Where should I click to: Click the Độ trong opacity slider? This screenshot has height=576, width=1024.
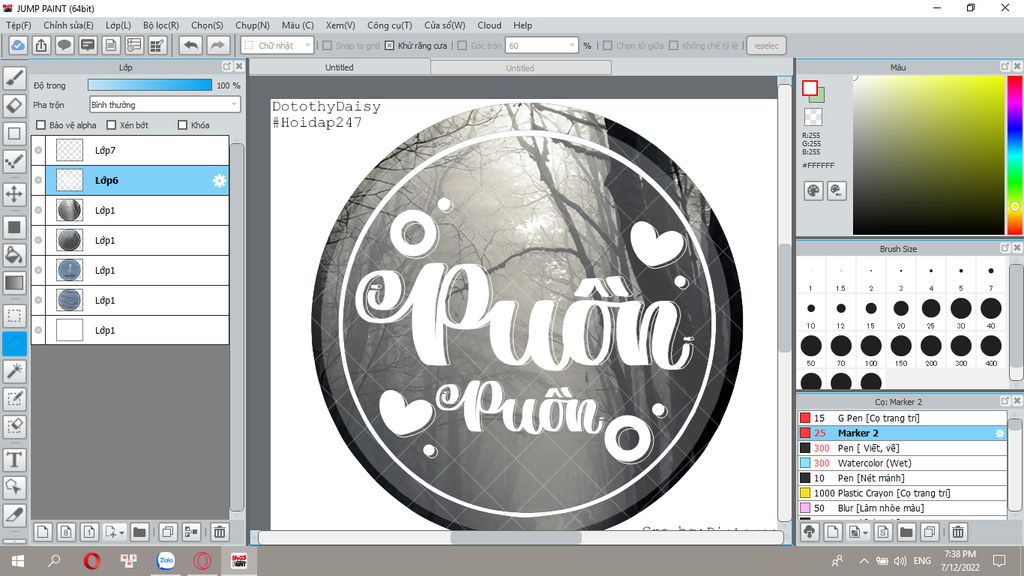pyautogui.click(x=150, y=85)
